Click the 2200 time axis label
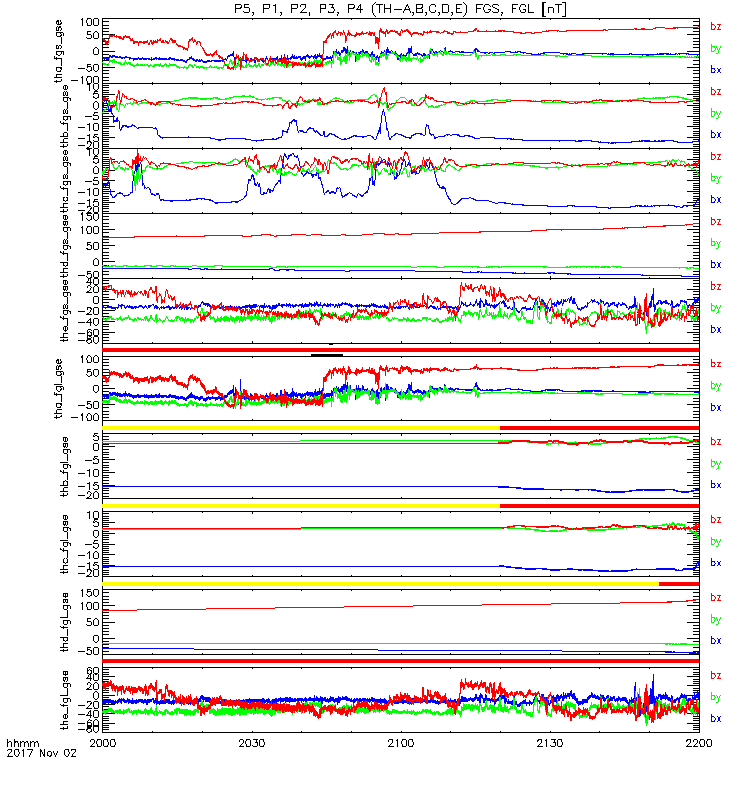 [699, 743]
